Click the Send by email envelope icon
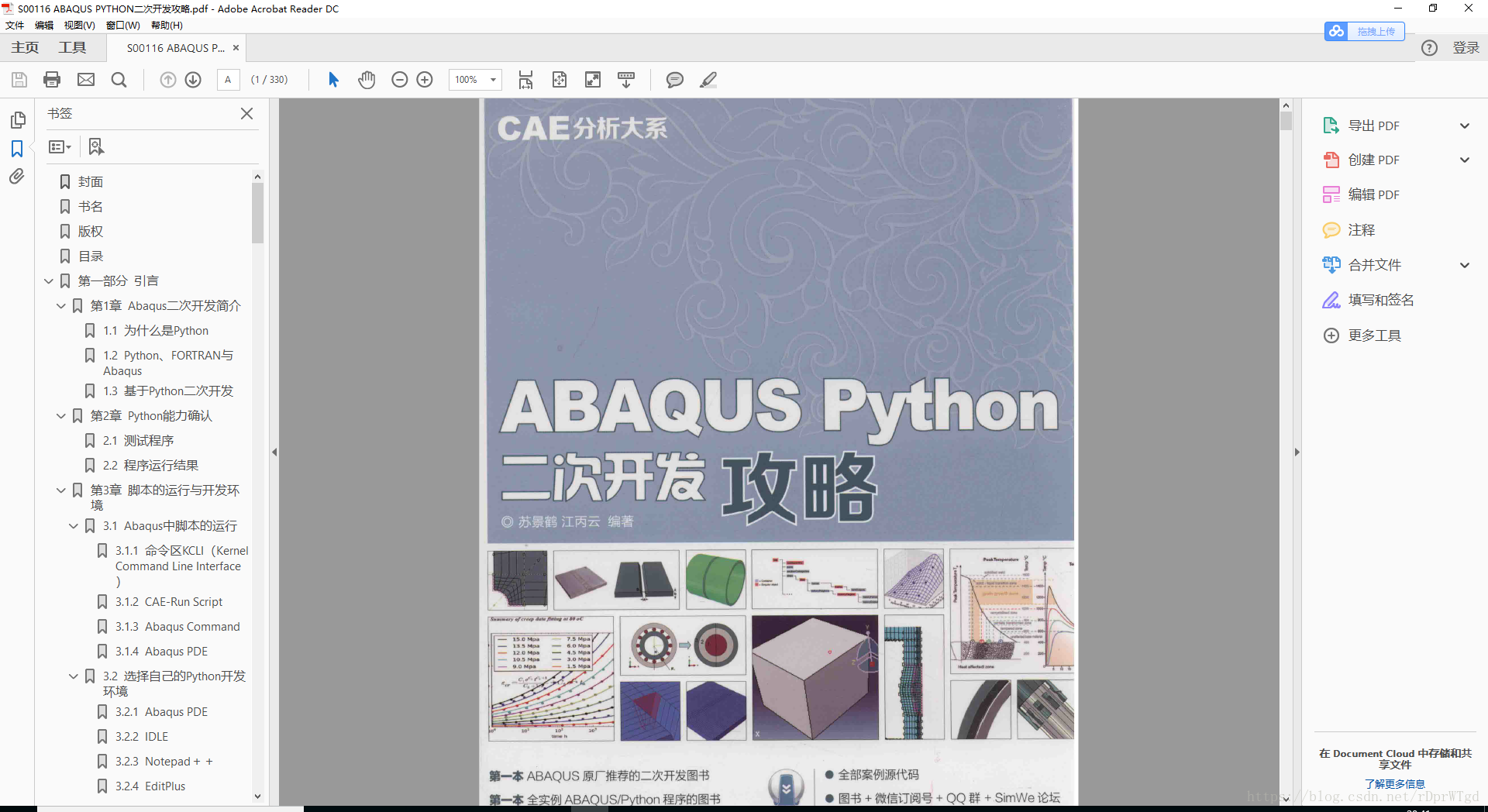Viewport: 1488px width, 812px height. tap(86, 80)
